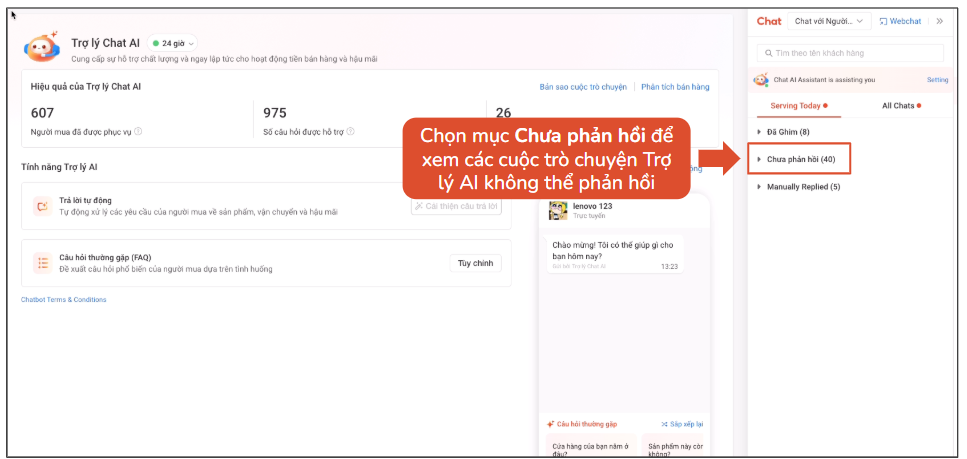
Task: Collapse chat panel with double chevron icon
Action: [940, 21]
